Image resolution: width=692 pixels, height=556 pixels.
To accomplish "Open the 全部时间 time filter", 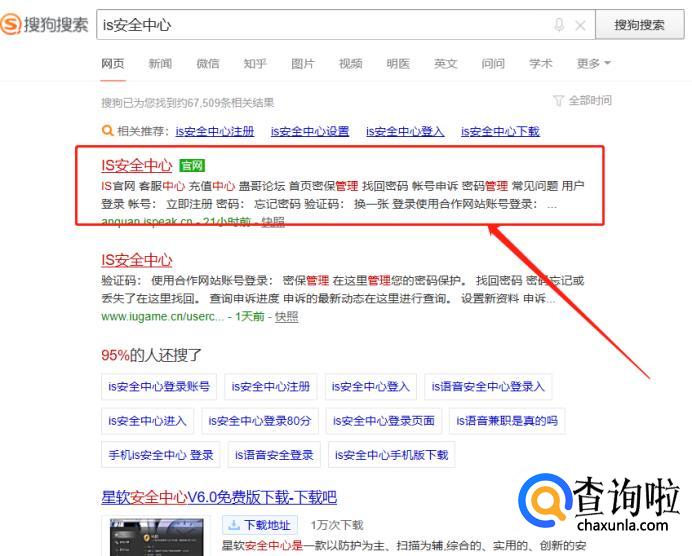I will click(x=583, y=101).
